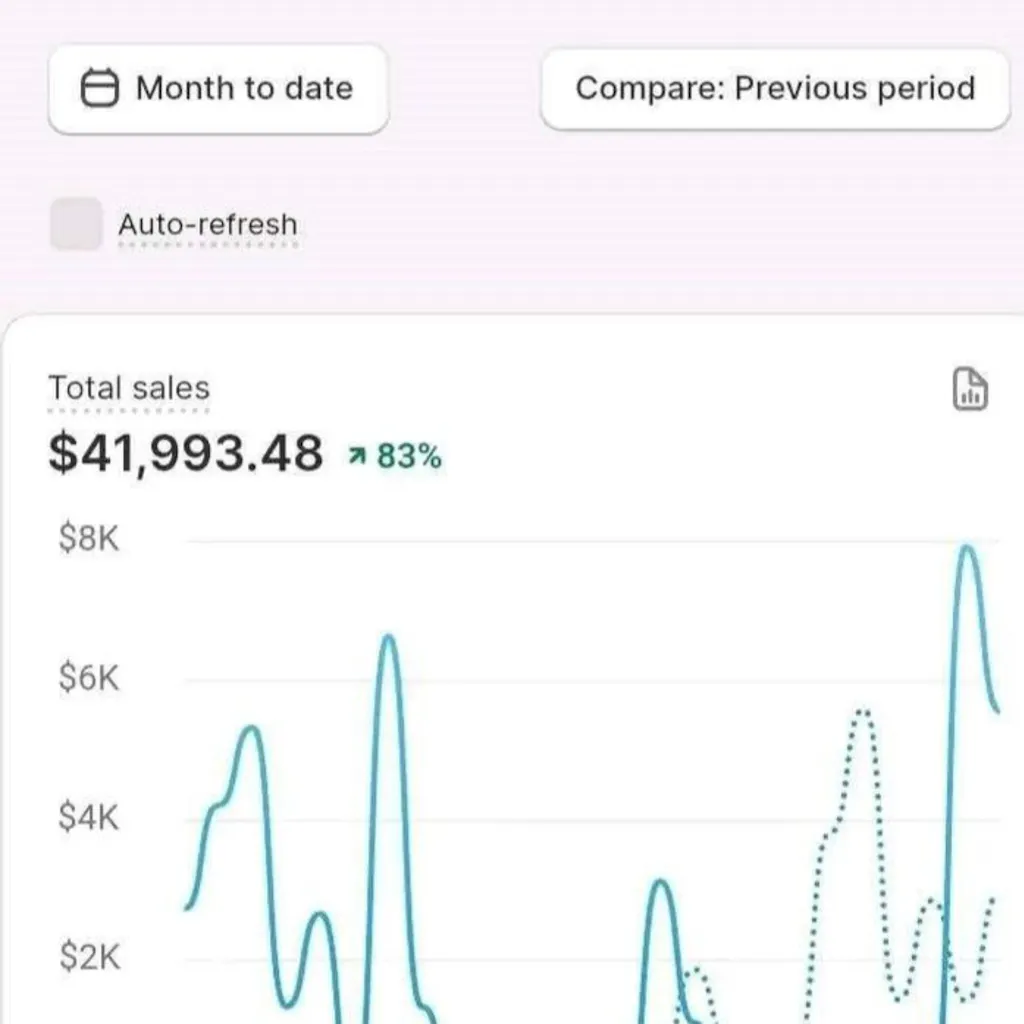The width and height of the screenshot is (1024, 1024).
Task: Click the $4K axis label
Action: [89, 818]
